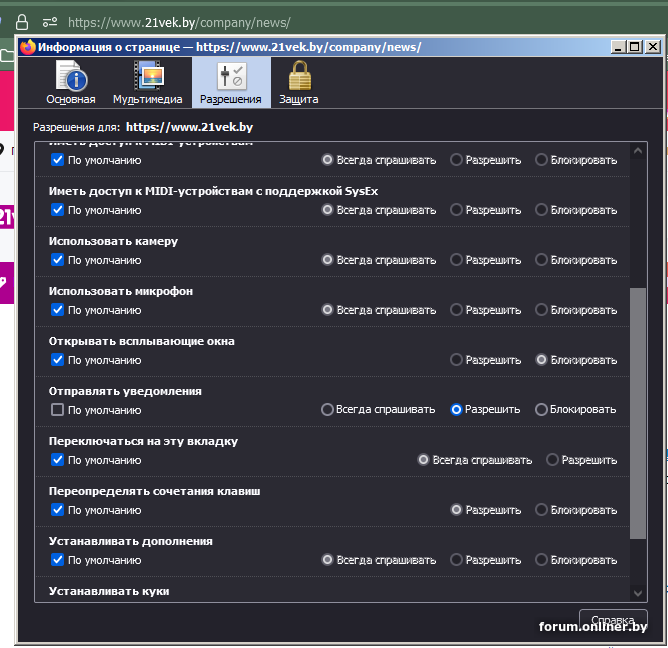Select Блокировать for MIDI SysEx access
This screenshot has height=648, width=668.
541,210
